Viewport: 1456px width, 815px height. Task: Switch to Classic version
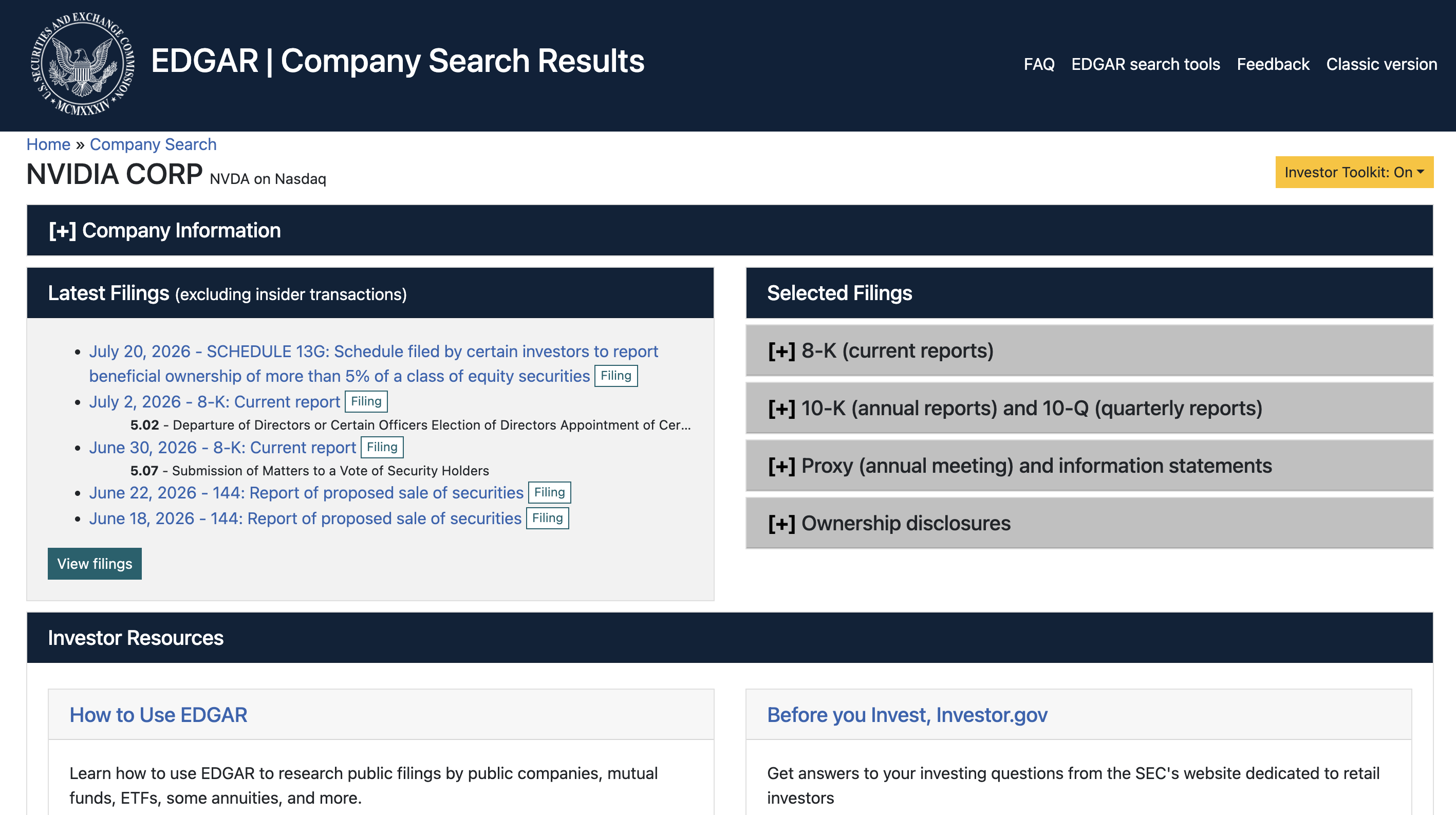(x=1382, y=64)
